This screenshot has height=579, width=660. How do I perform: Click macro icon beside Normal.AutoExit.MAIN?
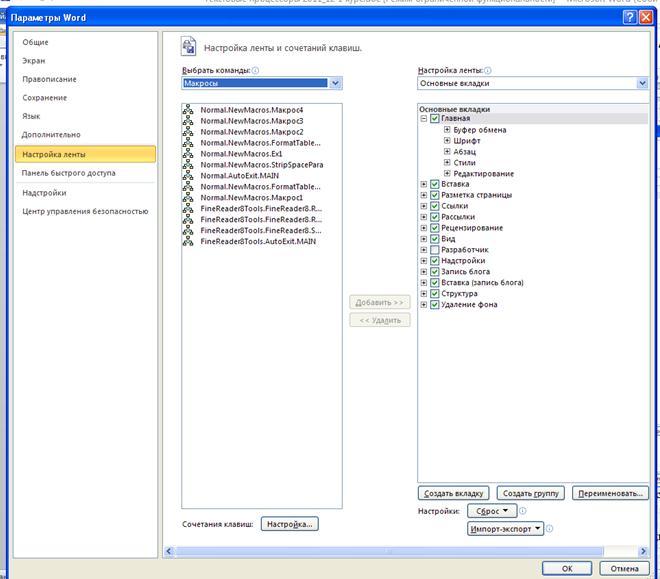click(188, 175)
